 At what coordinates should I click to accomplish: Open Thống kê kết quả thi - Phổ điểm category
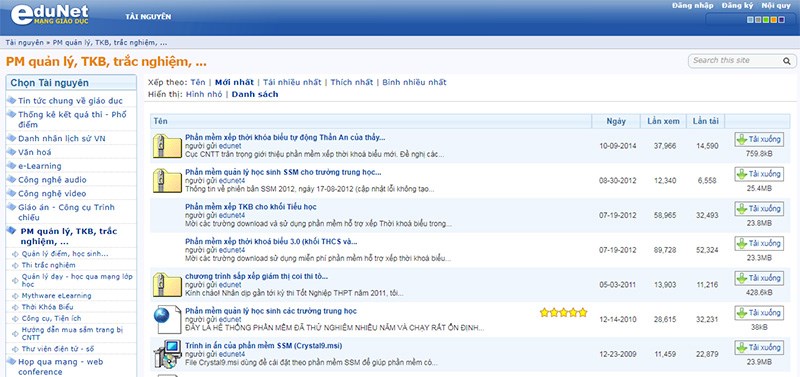point(72,119)
